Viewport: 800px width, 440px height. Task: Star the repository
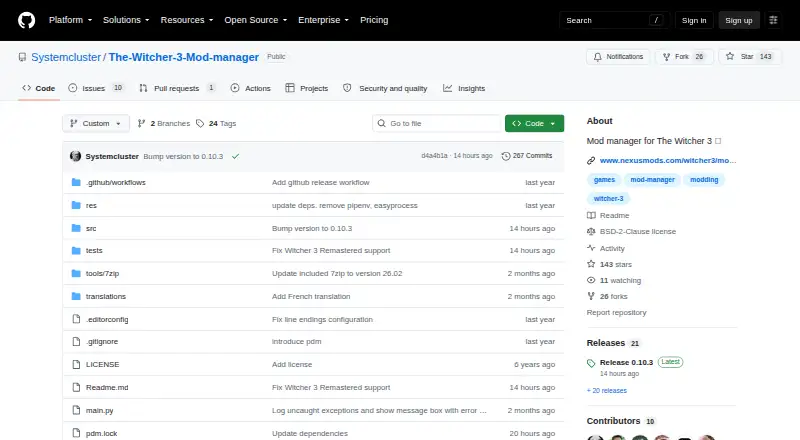[x=749, y=57]
